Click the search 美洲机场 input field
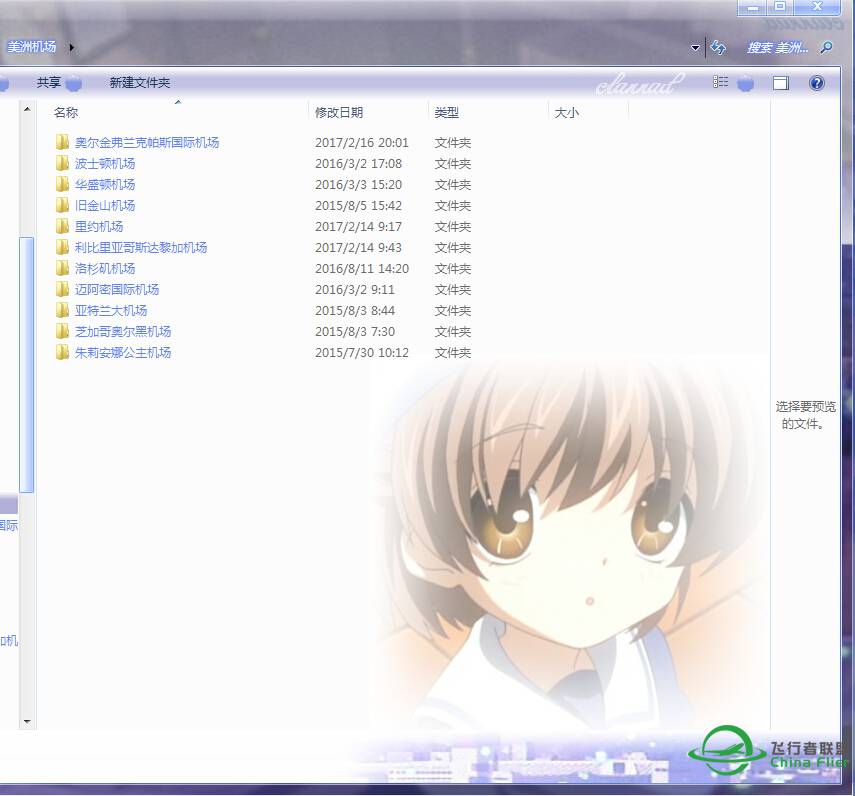855x796 pixels. (777, 47)
